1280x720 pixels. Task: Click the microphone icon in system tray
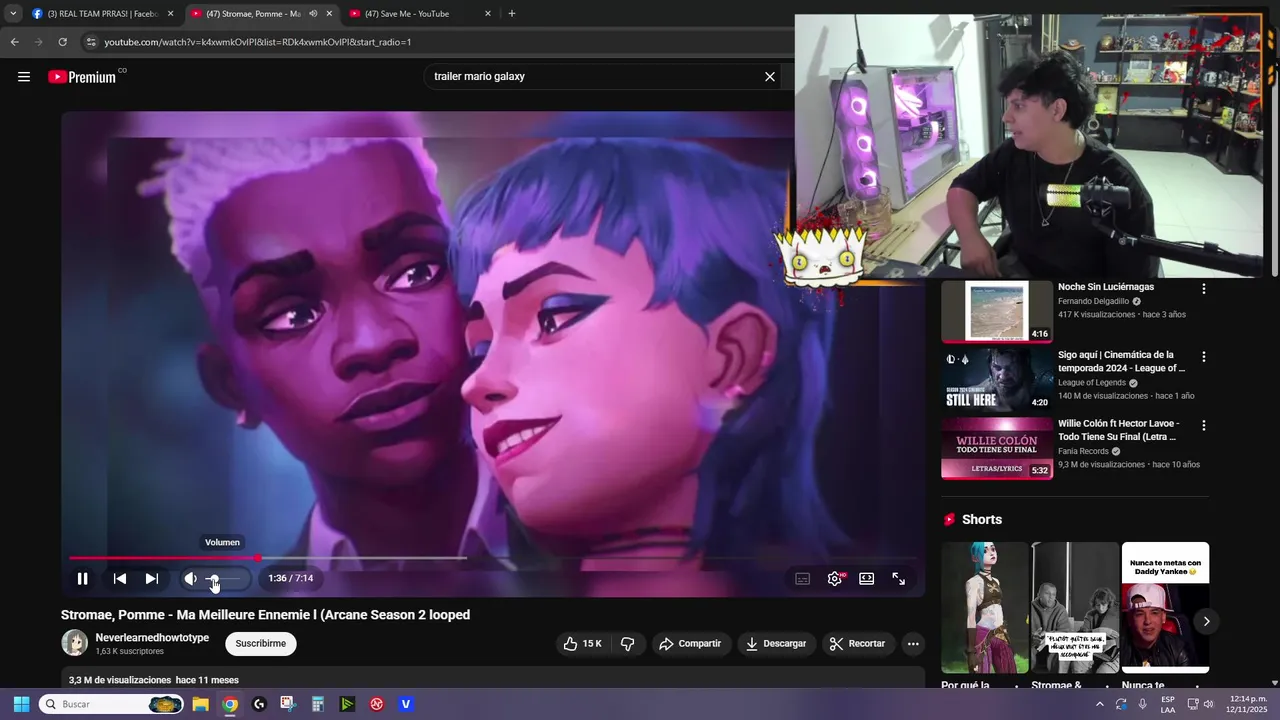pyautogui.click(x=1142, y=704)
